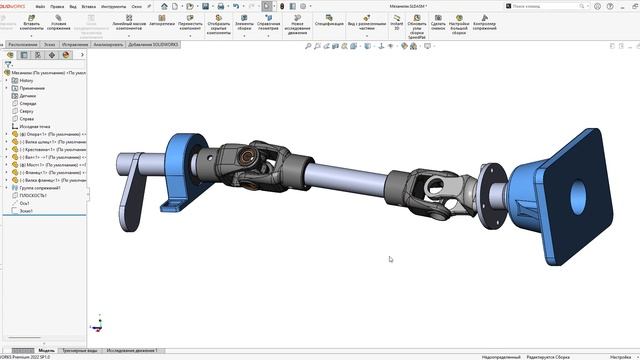This screenshot has width=640, height=360.
Task: Open the Вид menu
Action: click(73, 7)
